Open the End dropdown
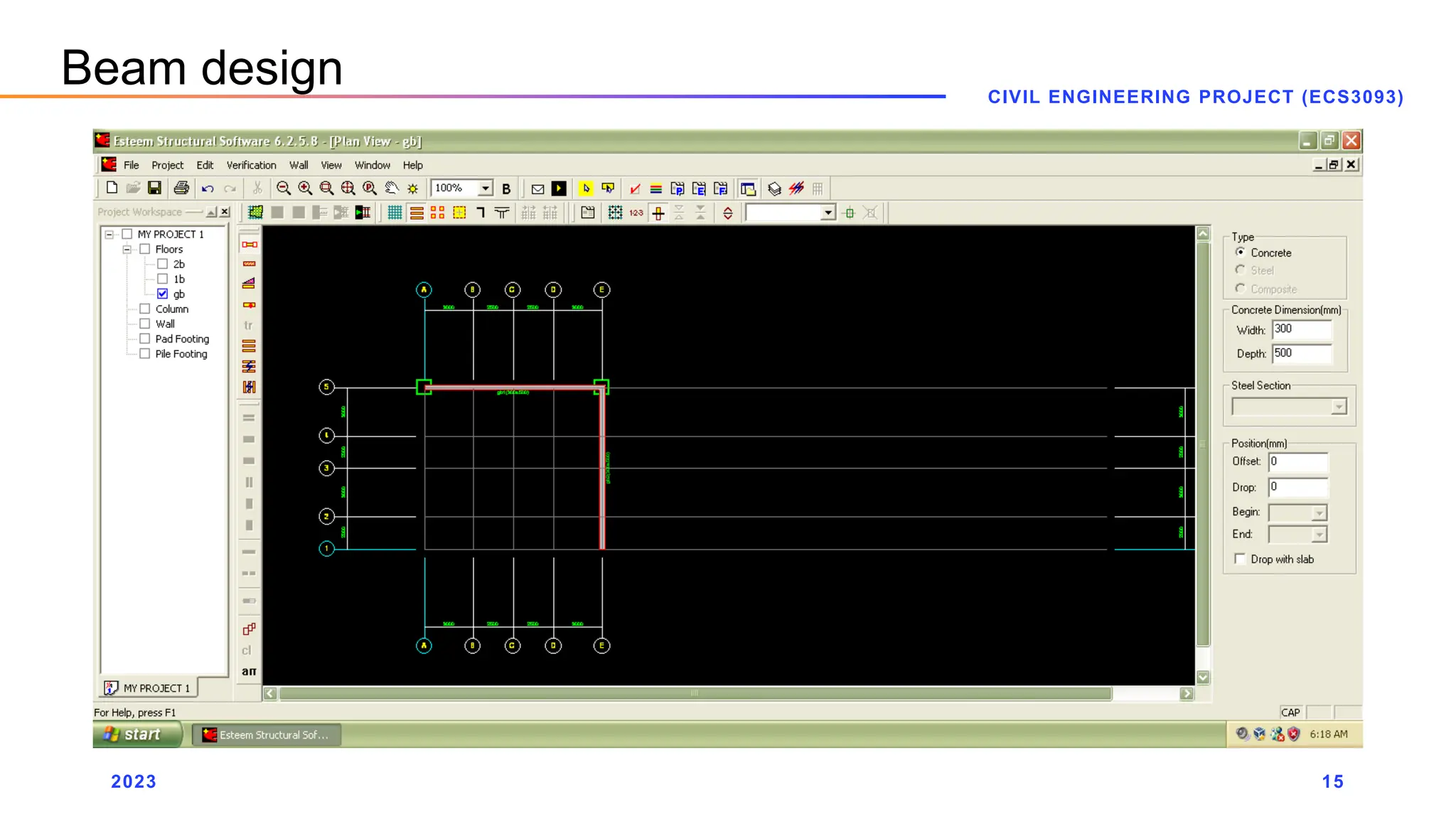The image size is (1456, 819). [x=1319, y=535]
